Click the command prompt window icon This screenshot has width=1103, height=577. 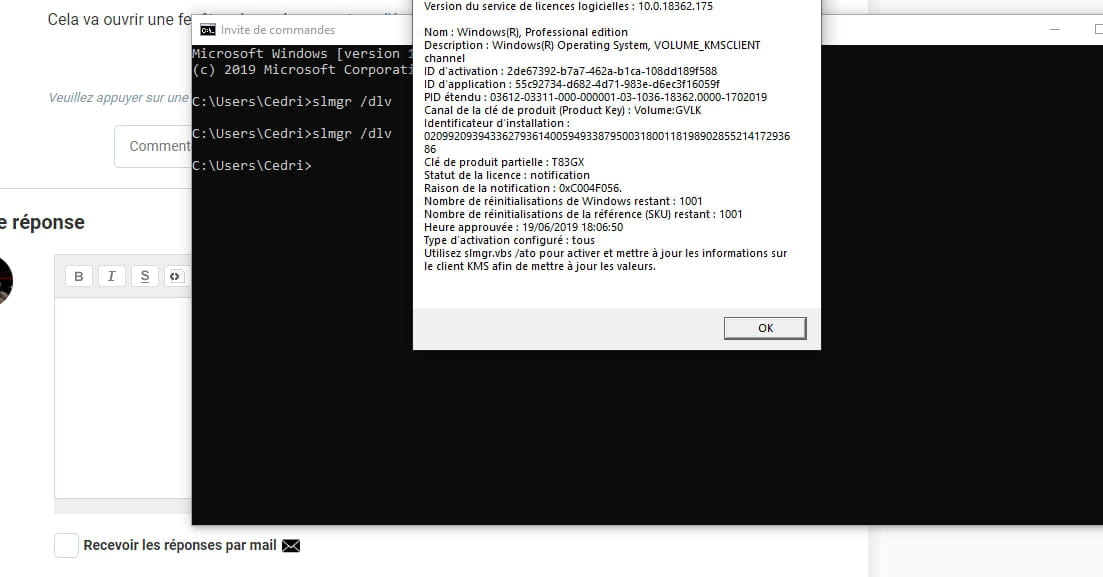208,30
